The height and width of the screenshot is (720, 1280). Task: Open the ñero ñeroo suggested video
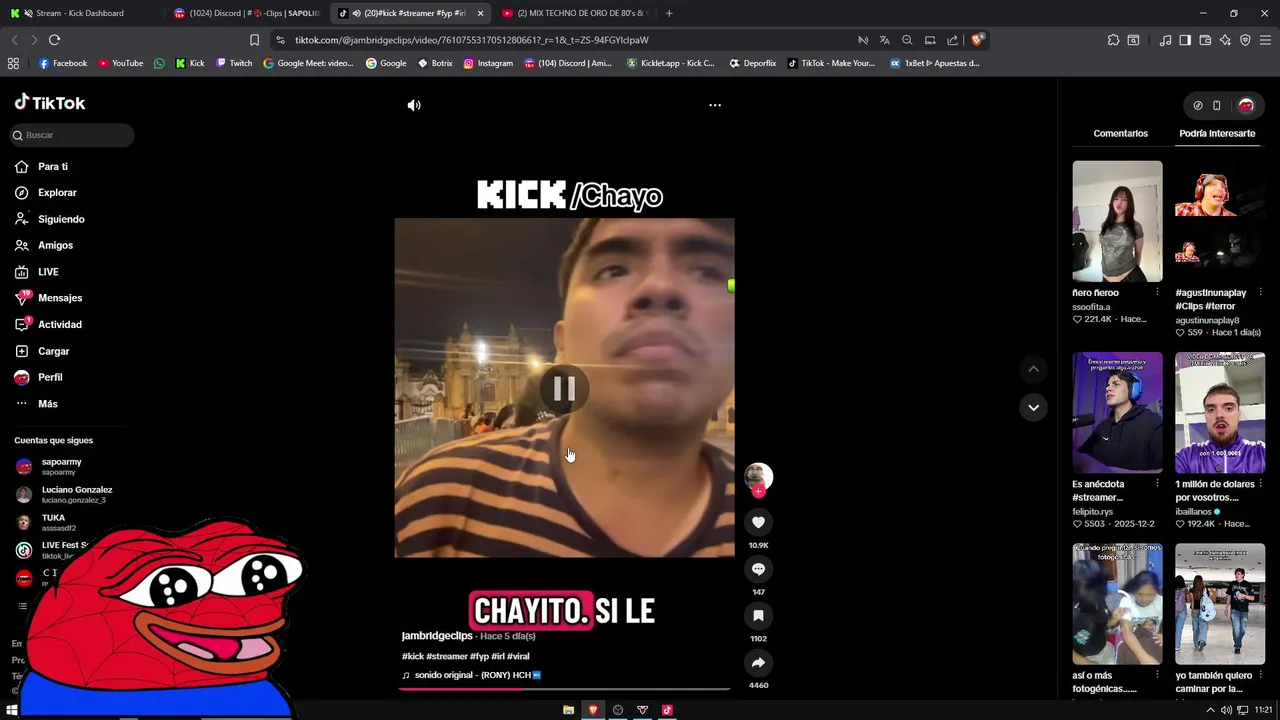(x=1117, y=221)
